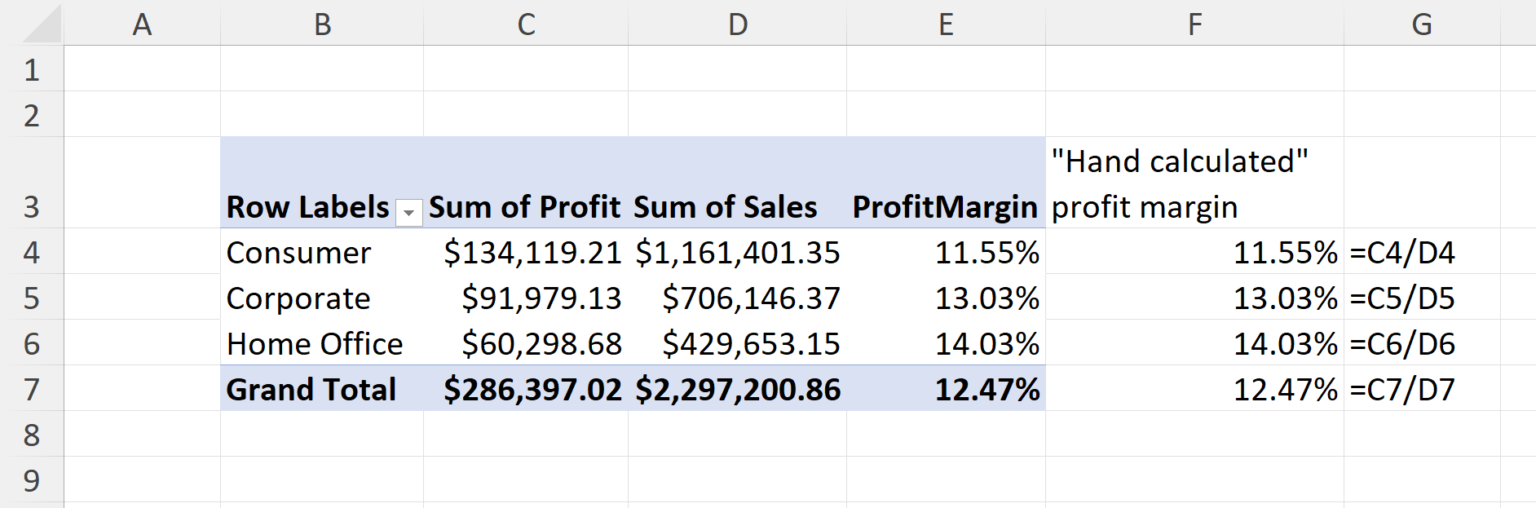Click the =C7/D7 formula text cell

click(x=1402, y=389)
